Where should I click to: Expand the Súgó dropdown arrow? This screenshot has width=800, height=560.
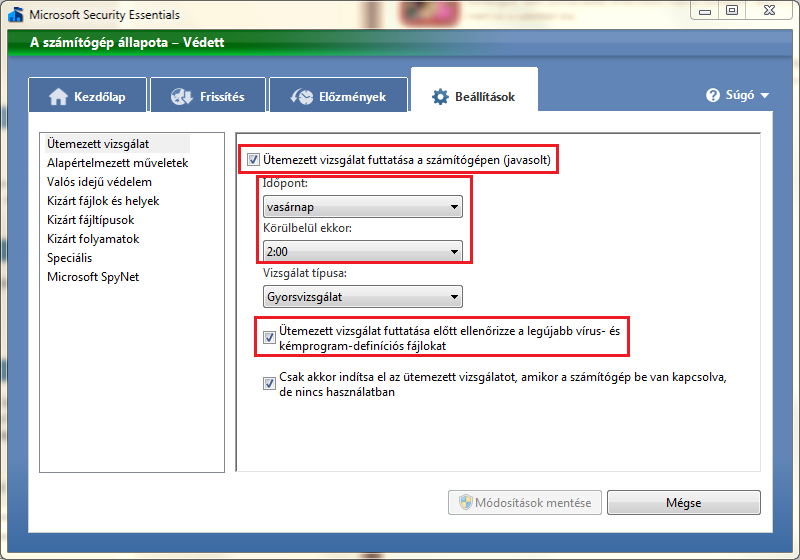765,96
